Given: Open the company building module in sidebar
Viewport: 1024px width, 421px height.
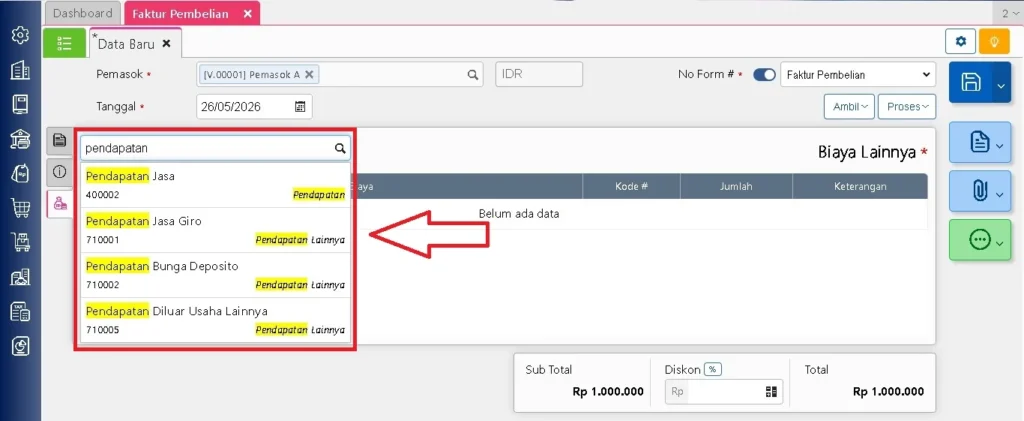Looking at the screenshot, I should coord(20,69).
